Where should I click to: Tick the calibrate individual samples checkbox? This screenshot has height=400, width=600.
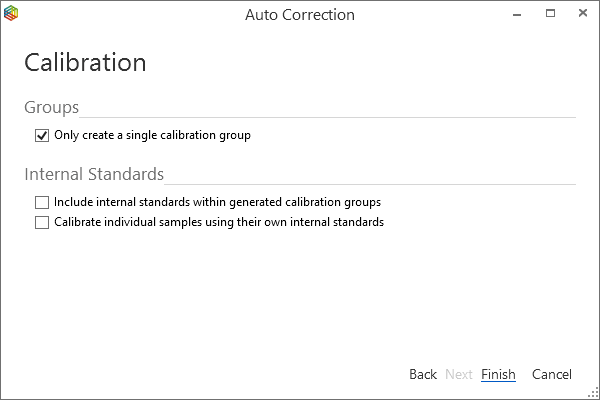click(42, 223)
